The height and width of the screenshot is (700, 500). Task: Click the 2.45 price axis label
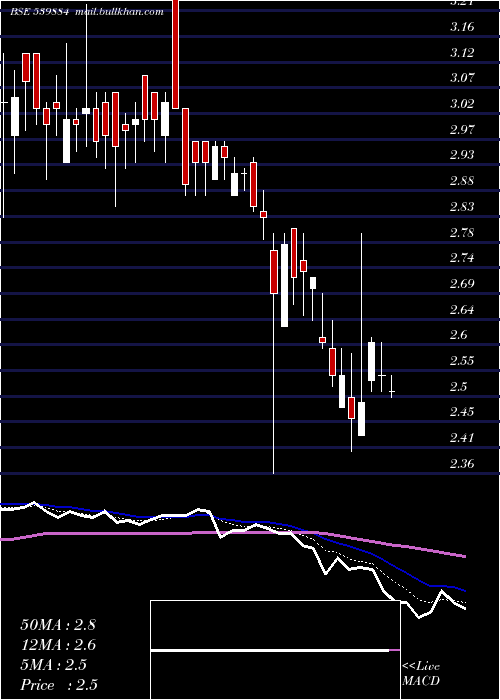pos(462,412)
